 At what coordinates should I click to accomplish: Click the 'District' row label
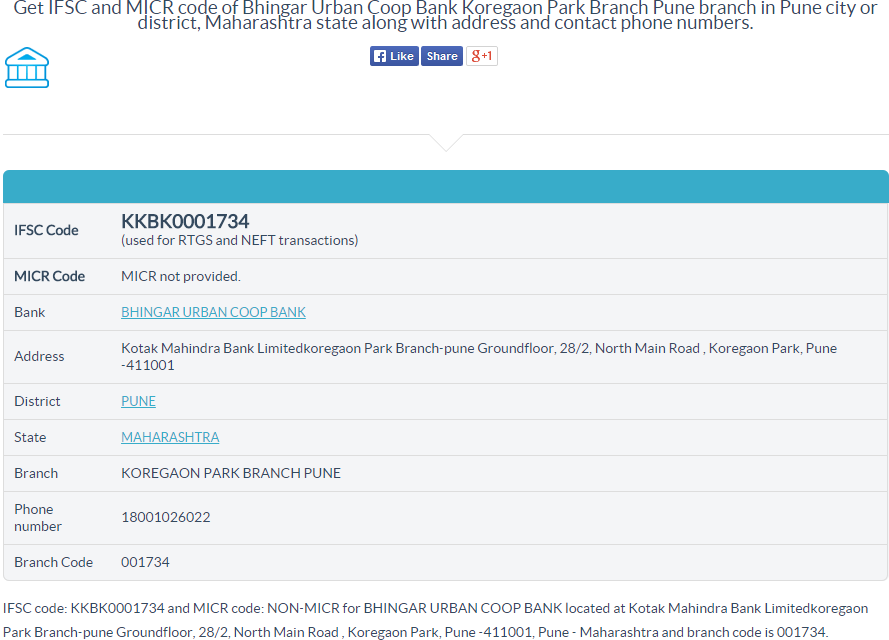pos(37,401)
